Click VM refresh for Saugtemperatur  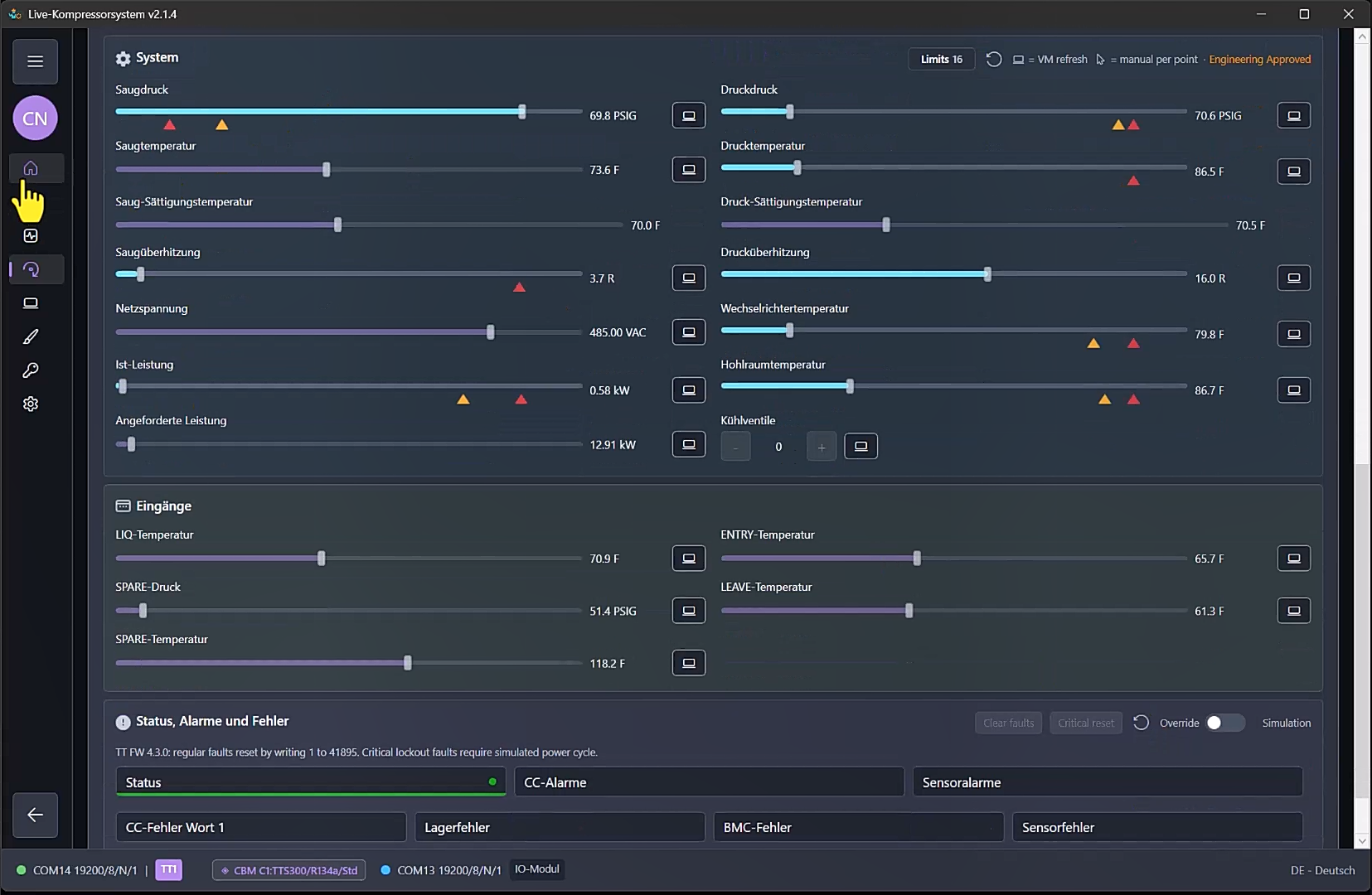click(x=689, y=170)
